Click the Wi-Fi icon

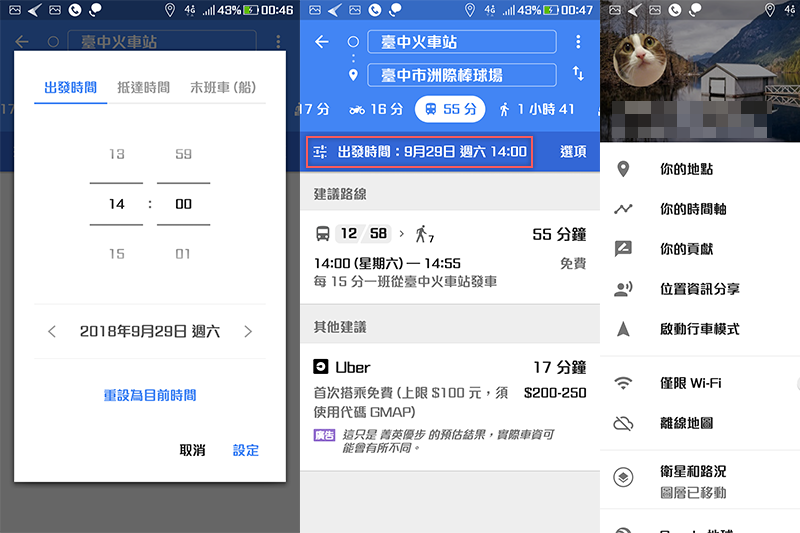pos(623,383)
